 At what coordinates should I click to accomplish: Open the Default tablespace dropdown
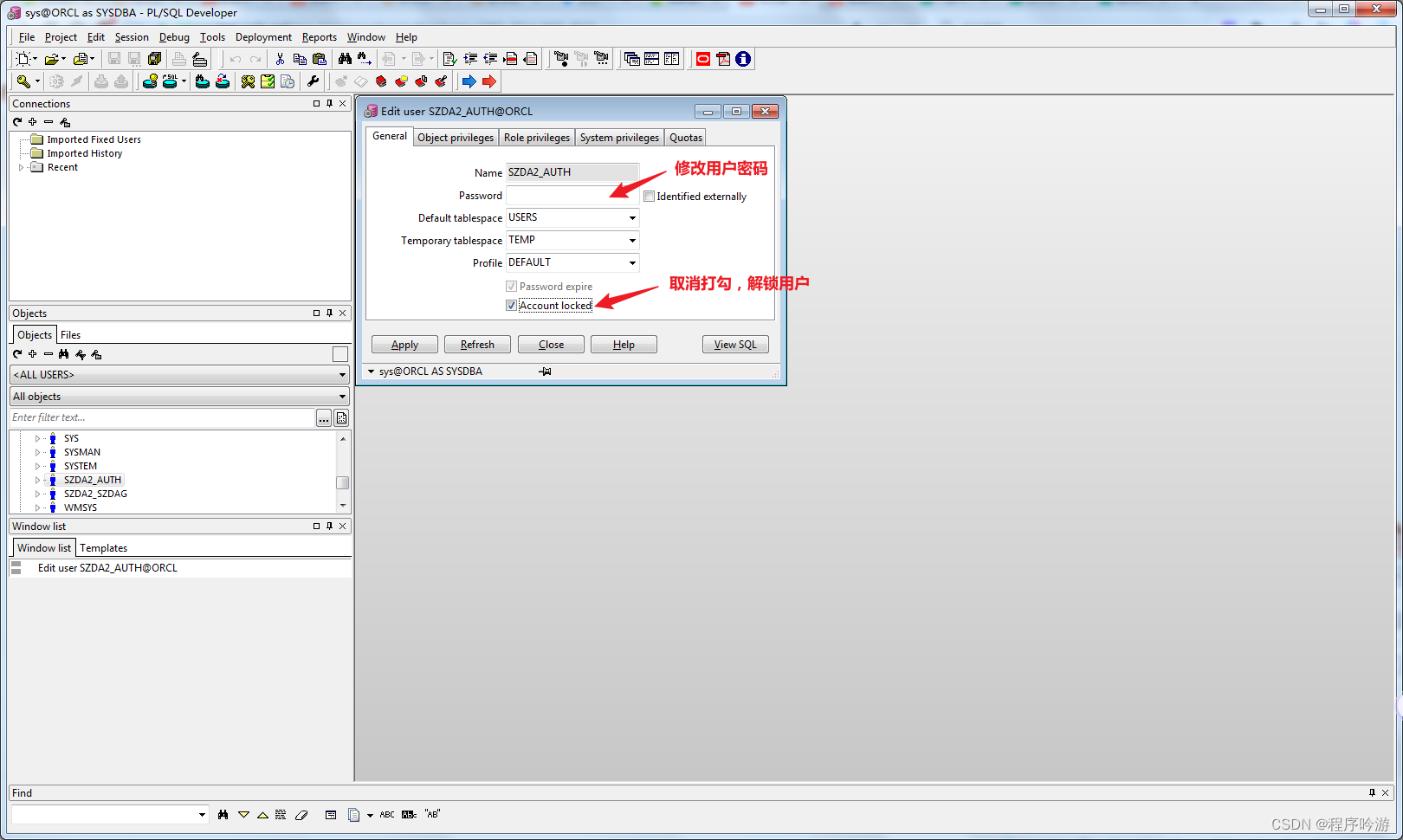point(632,218)
